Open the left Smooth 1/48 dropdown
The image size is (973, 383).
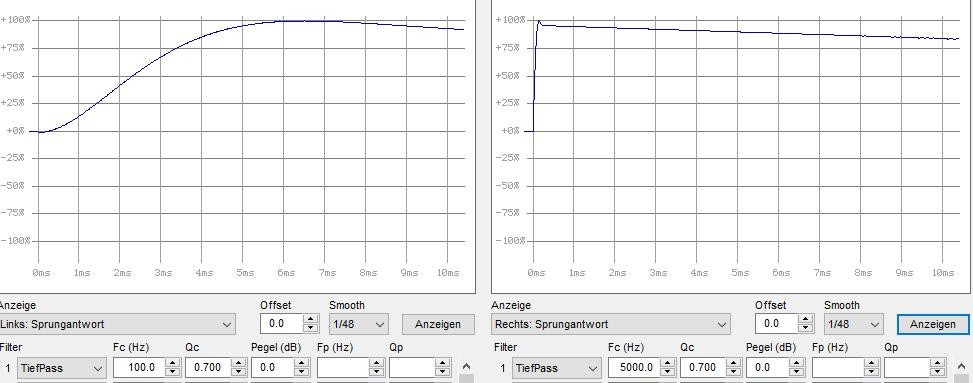point(359,324)
